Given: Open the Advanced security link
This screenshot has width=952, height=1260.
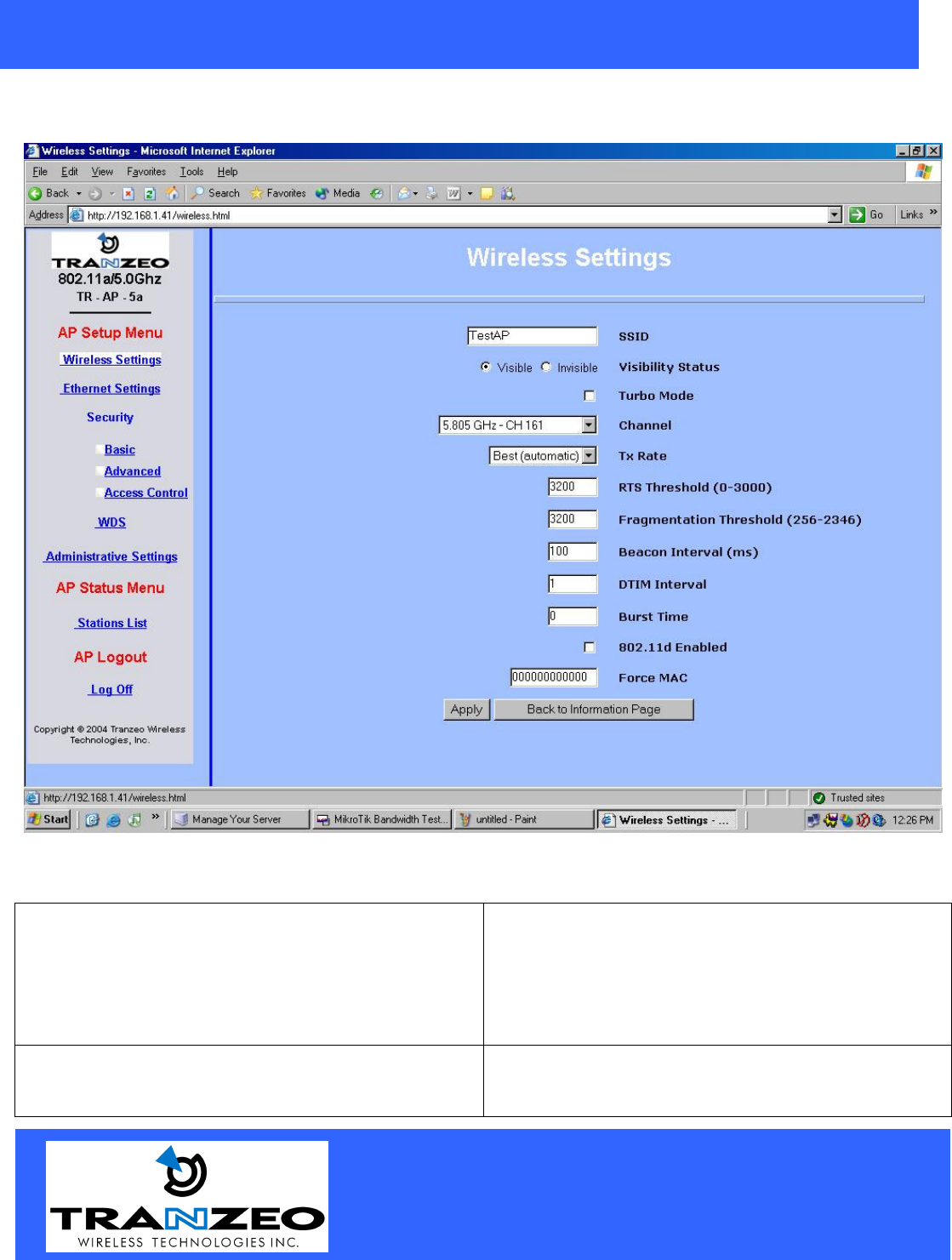Looking at the screenshot, I should (133, 471).
